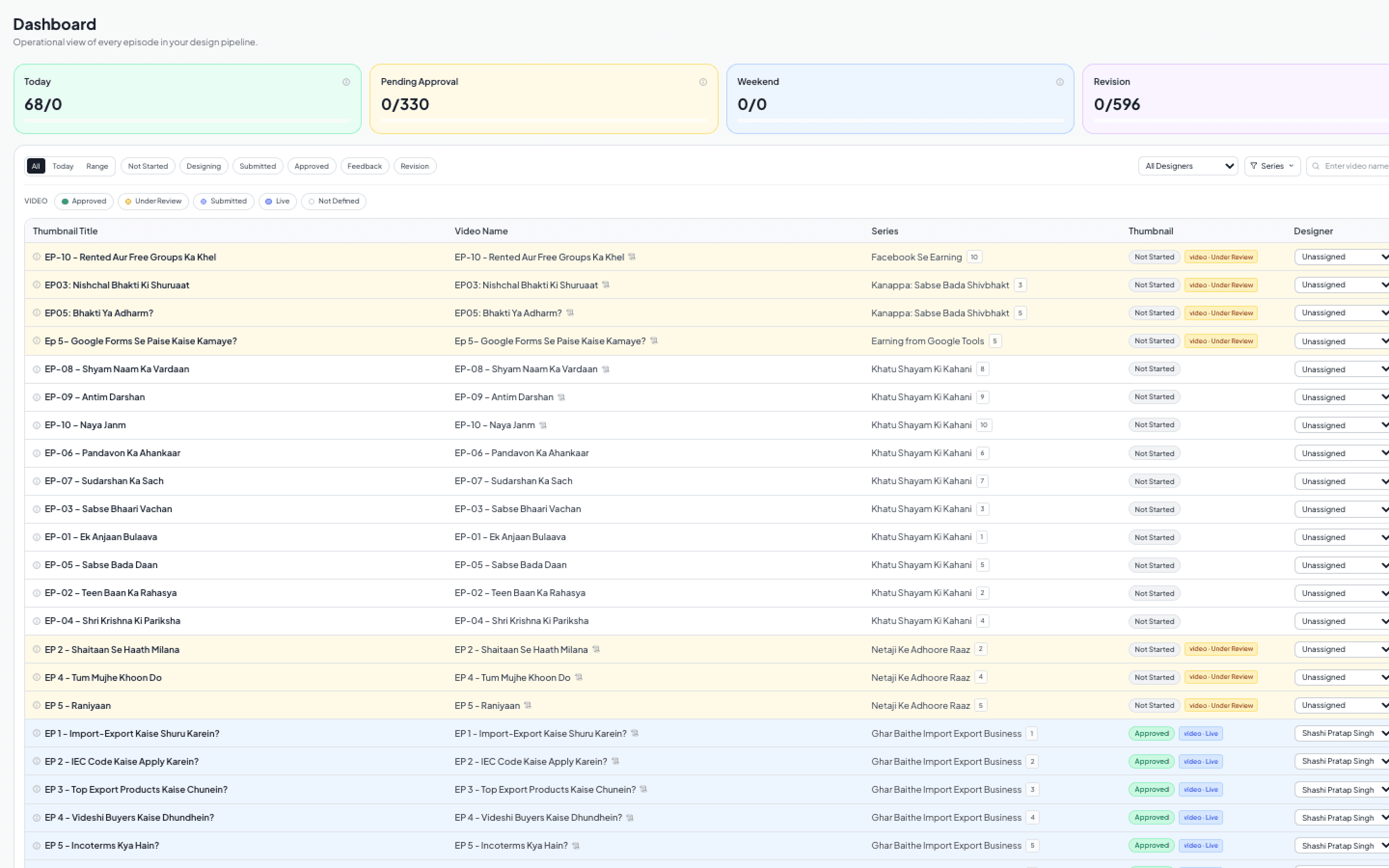This screenshot has width=1389, height=868.
Task: Open Shashi Pratap Singh dropdown for EP 1 – Import-Export
Action: (1342, 733)
